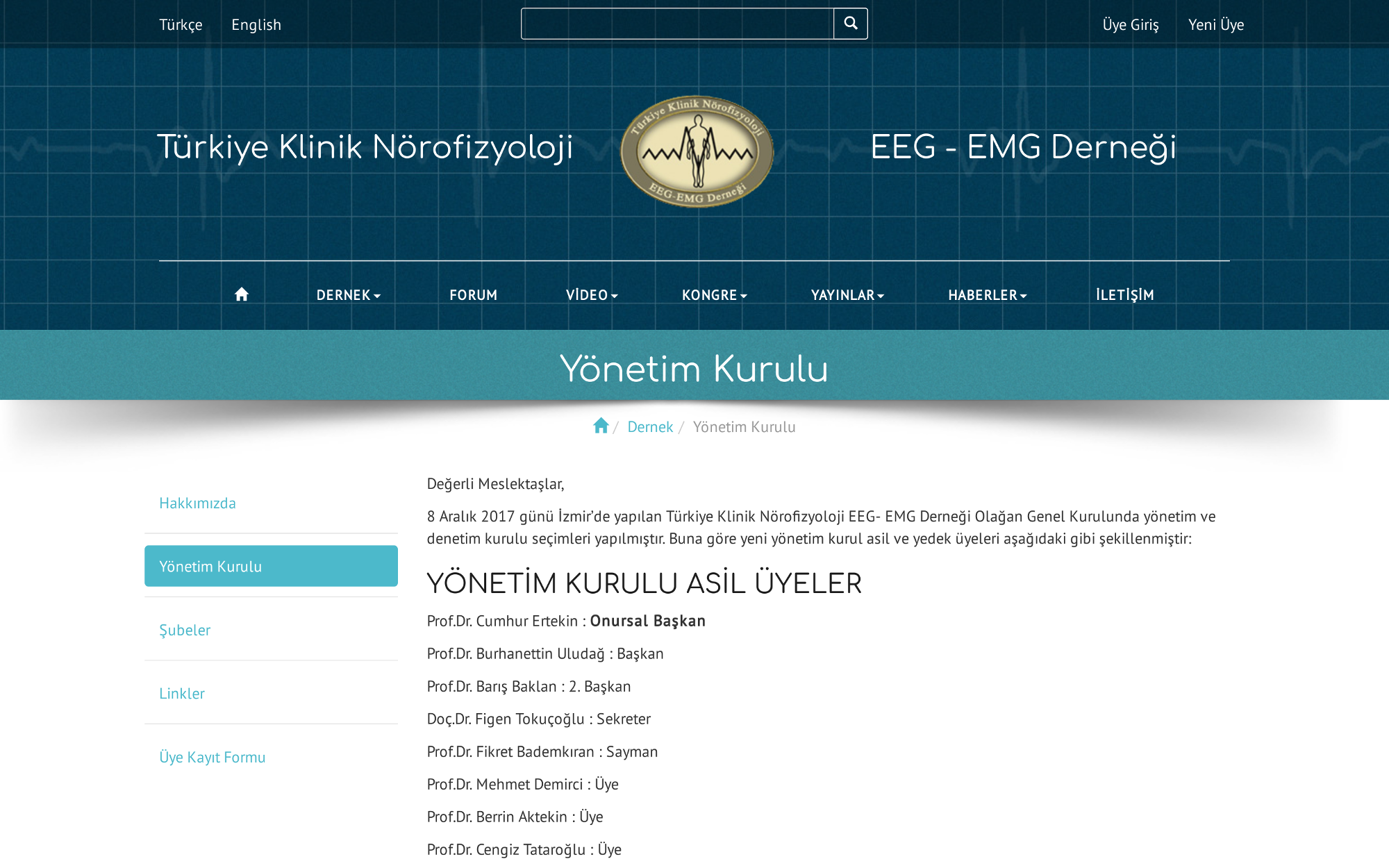The width and height of the screenshot is (1389, 868).
Task: Click the EEG-EMG Derneği logo emblem
Action: click(697, 151)
